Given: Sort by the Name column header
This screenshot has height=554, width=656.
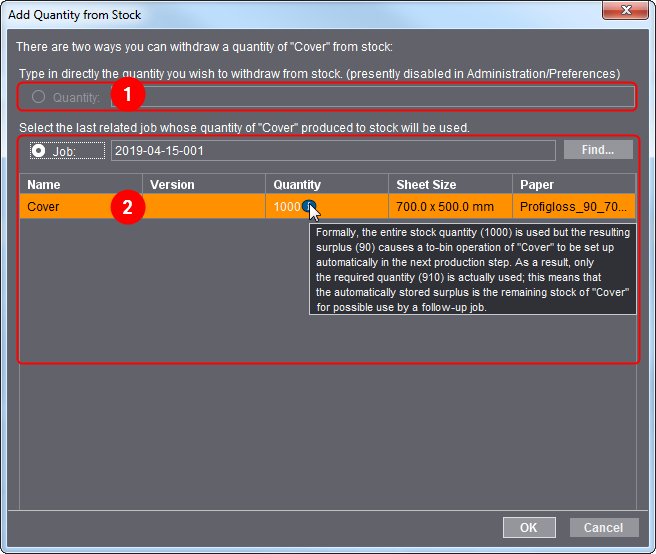Looking at the screenshot, I should (x=80, y=185).
